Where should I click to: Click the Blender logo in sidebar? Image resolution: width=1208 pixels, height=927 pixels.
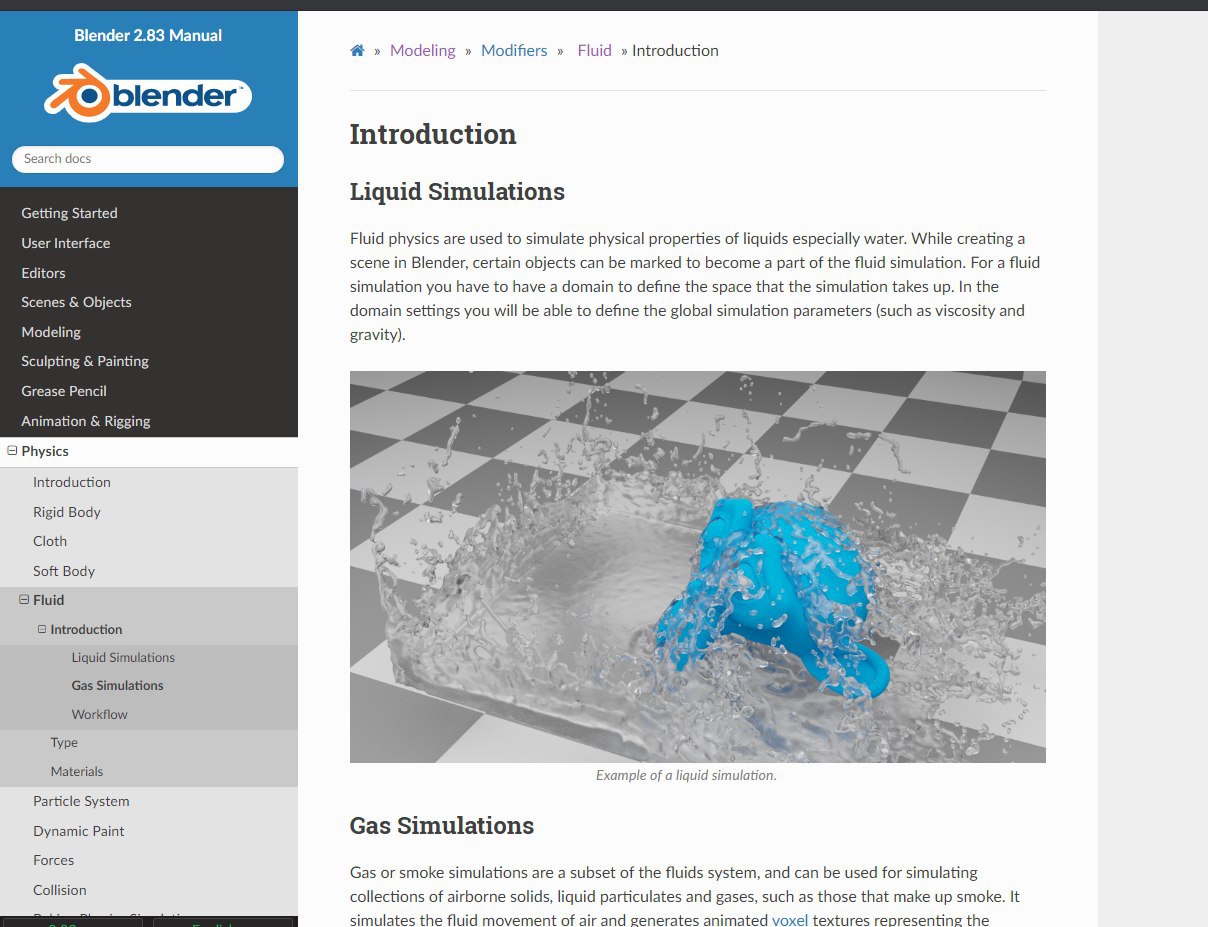pyautogui.click(x=148, y=95)
